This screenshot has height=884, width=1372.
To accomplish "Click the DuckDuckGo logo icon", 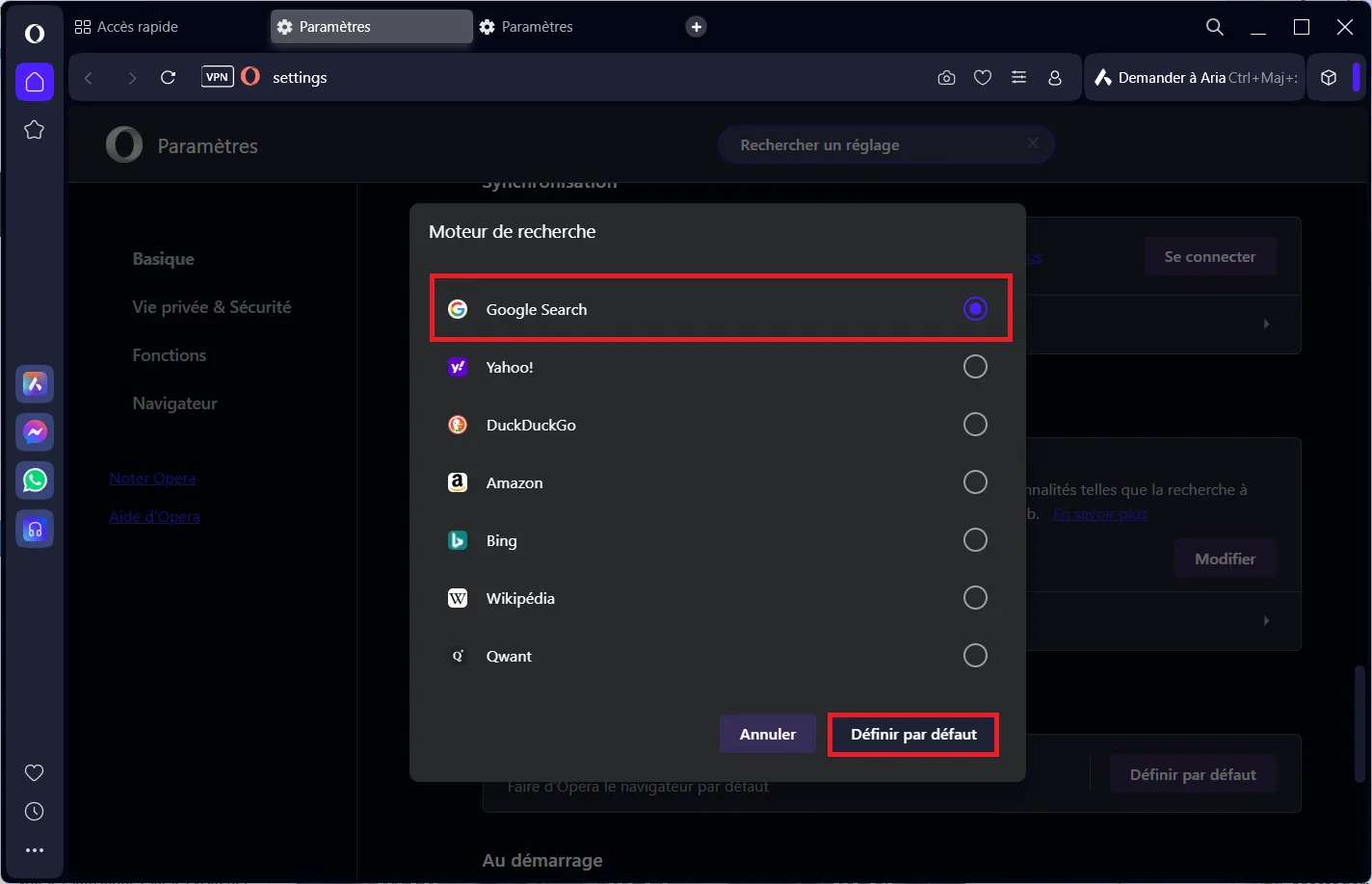I will [x=458, y=425].
